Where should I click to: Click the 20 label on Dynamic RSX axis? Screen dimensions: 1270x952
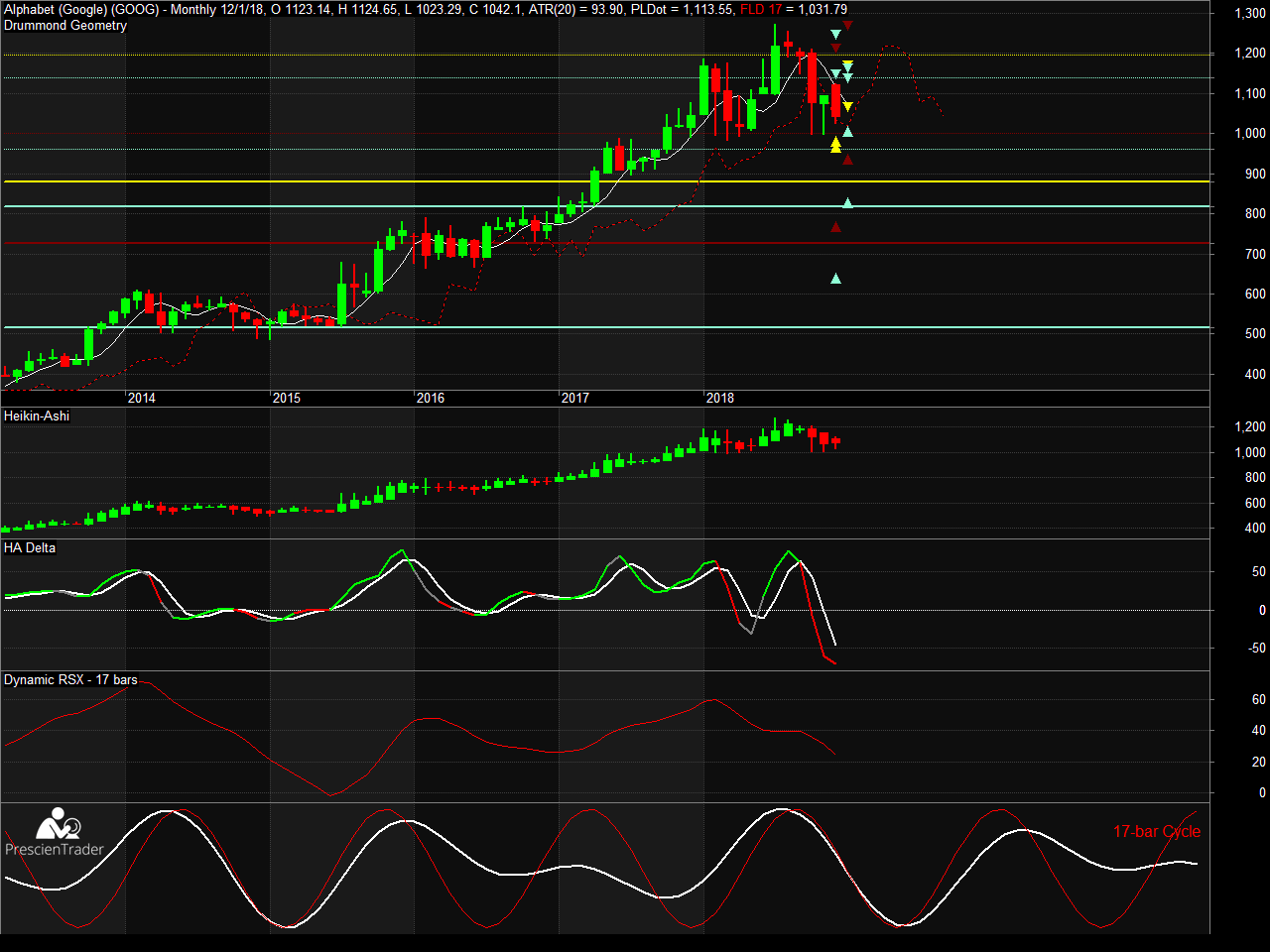(1259, 763)
